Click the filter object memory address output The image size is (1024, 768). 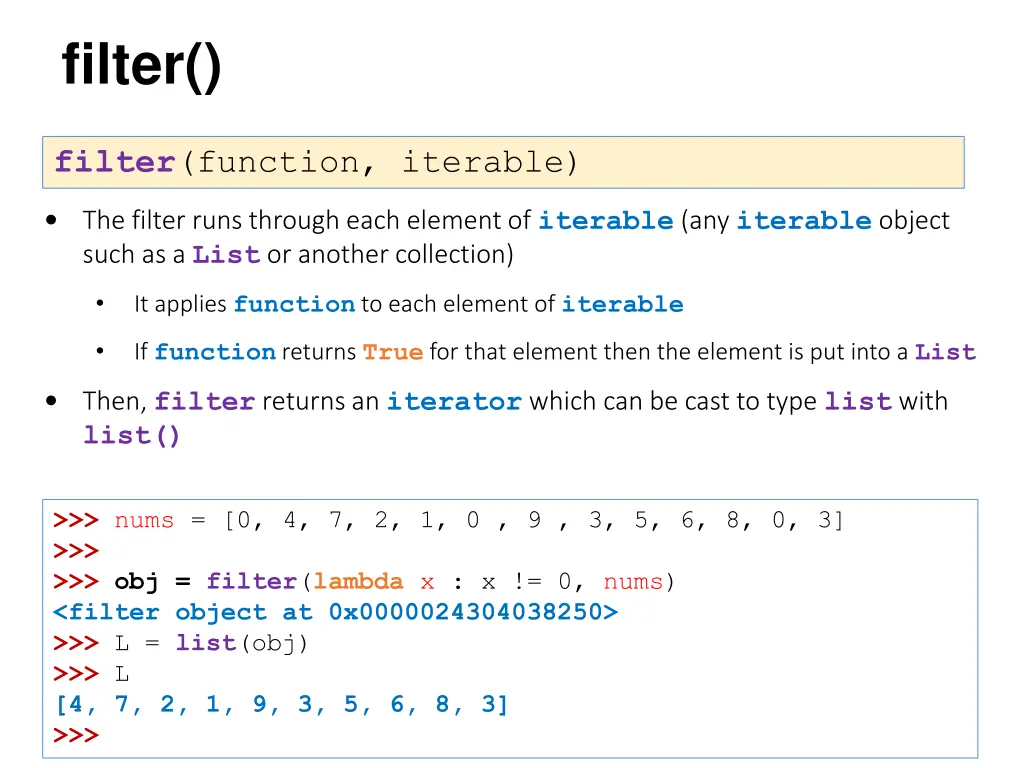click(335, 612)
